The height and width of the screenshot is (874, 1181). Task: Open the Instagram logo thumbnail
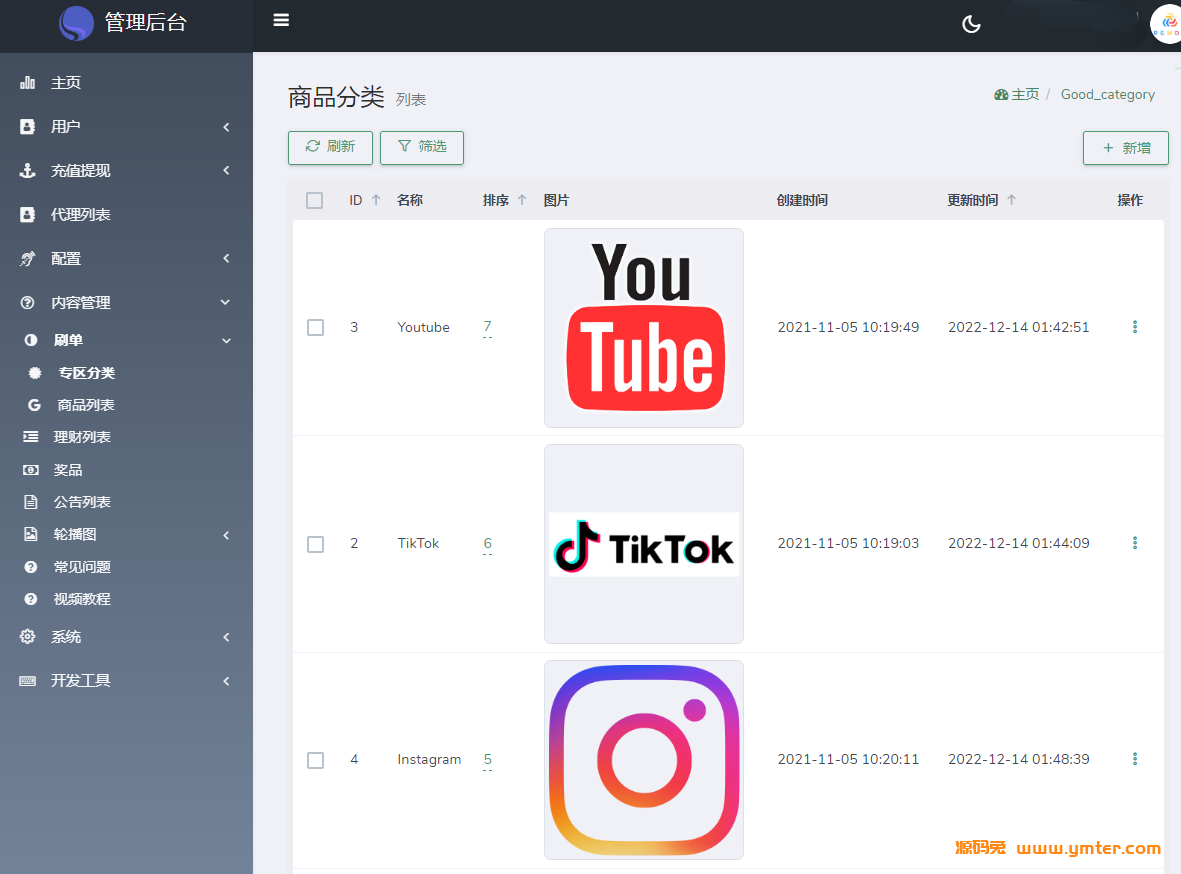tap(644, 760)
